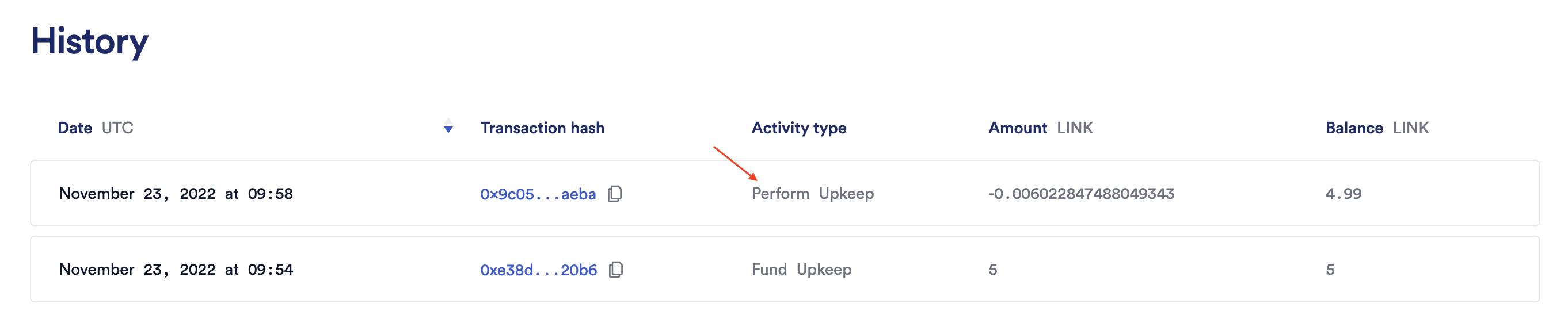
Task: Copy the 0xe38d...20b6 transaction hash
Action: (616, 270)
